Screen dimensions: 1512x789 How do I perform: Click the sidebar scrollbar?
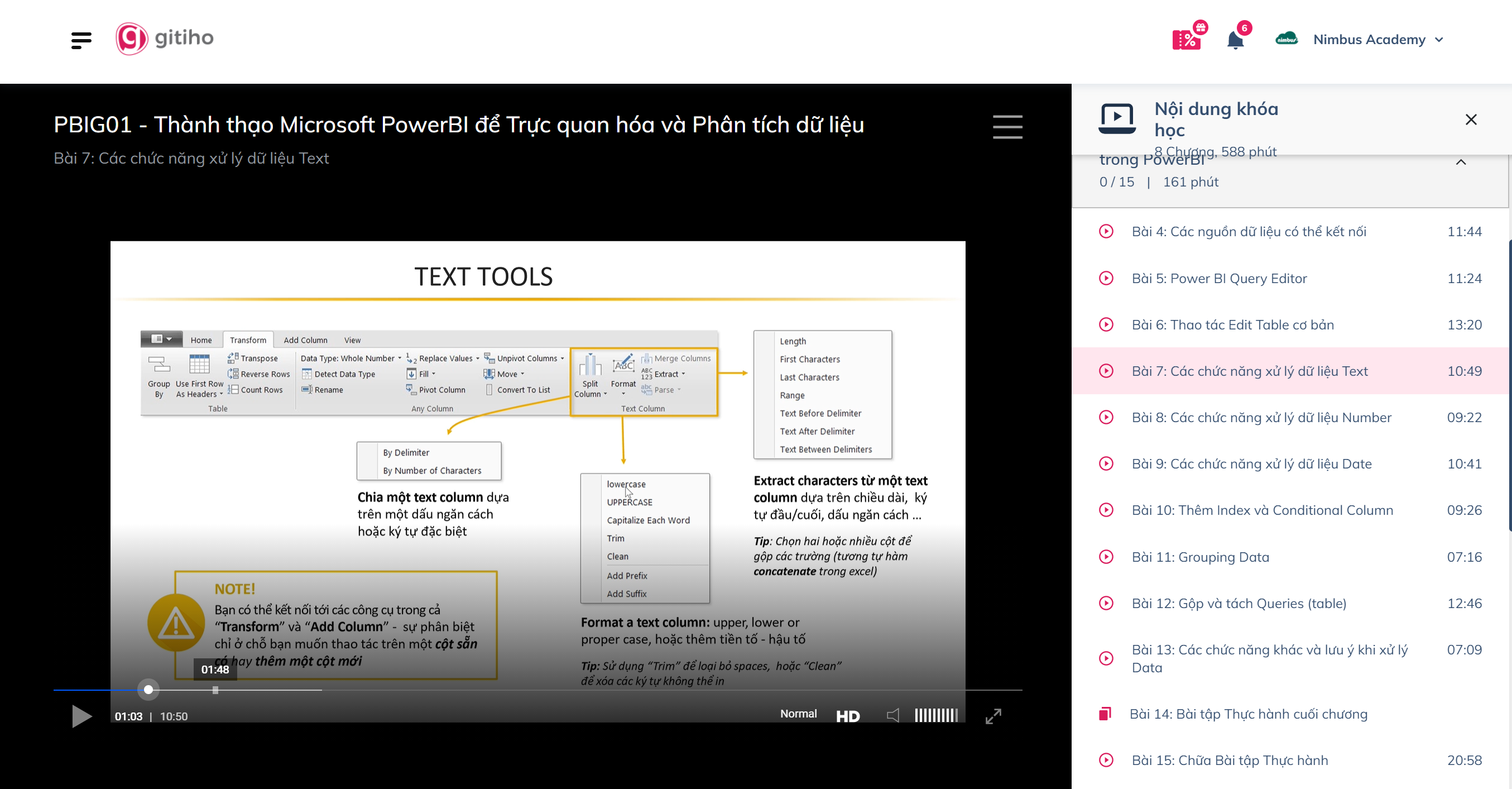(1509, 385)
